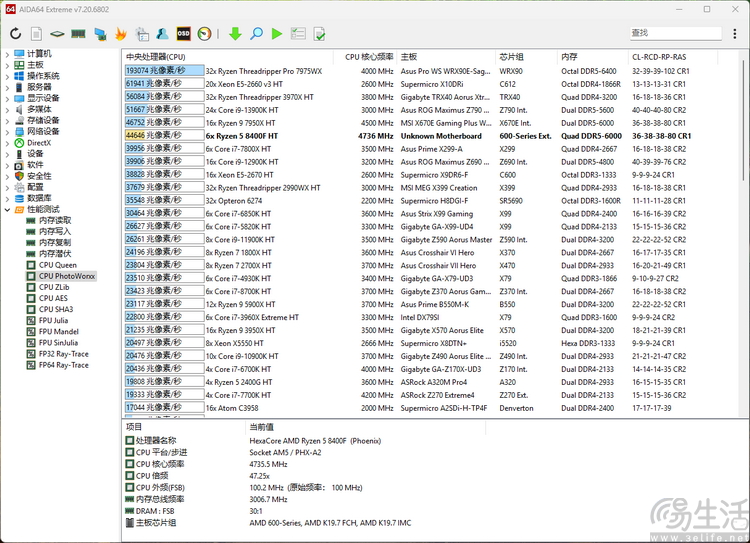Open the 内存写入 benchmark
Screen dimensions: 750x543
point(55,231)
